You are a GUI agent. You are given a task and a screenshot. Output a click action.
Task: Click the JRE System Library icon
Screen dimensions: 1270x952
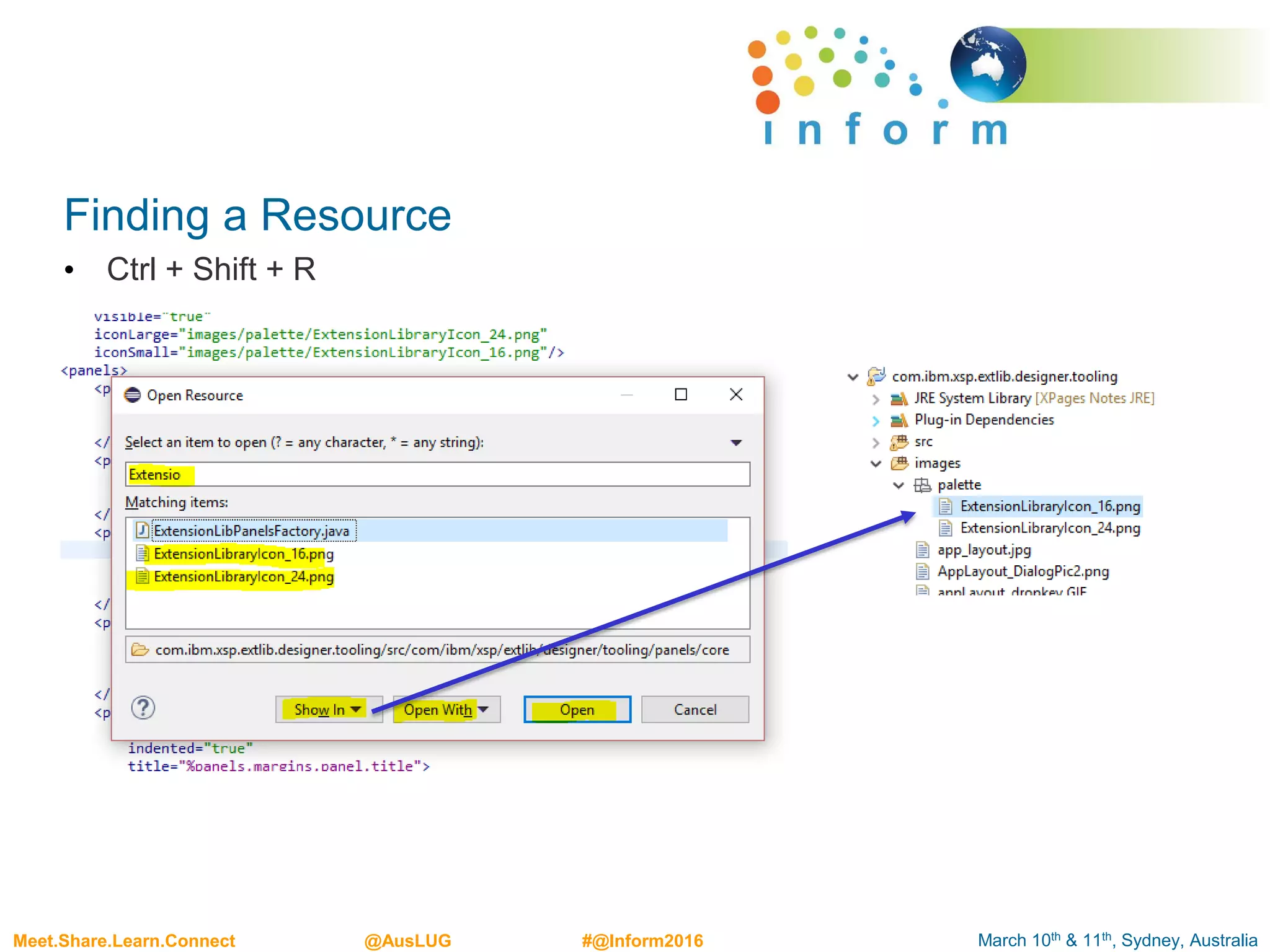[899, 399]
